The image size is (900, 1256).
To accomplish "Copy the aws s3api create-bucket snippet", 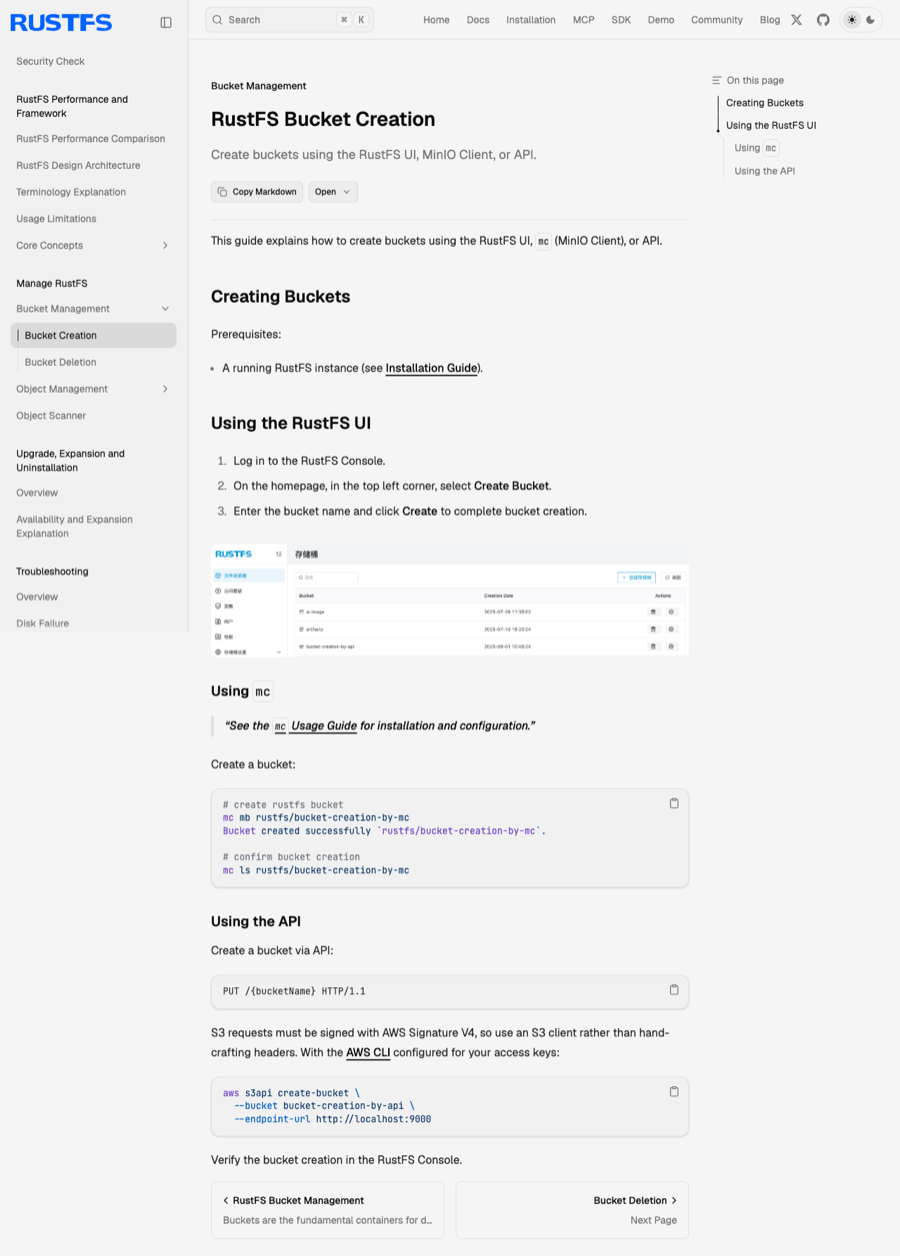I will (x=674, y=1091).
